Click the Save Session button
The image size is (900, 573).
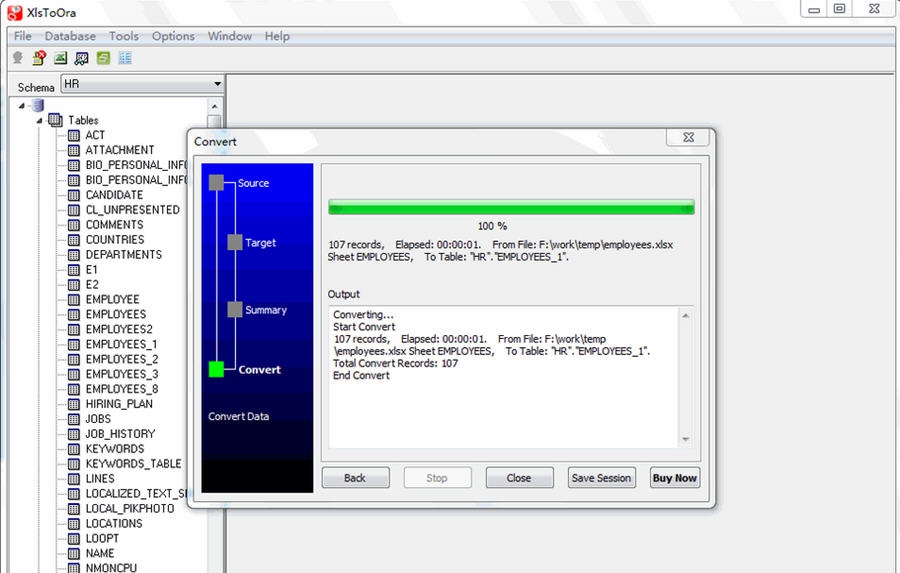point(602,478)
